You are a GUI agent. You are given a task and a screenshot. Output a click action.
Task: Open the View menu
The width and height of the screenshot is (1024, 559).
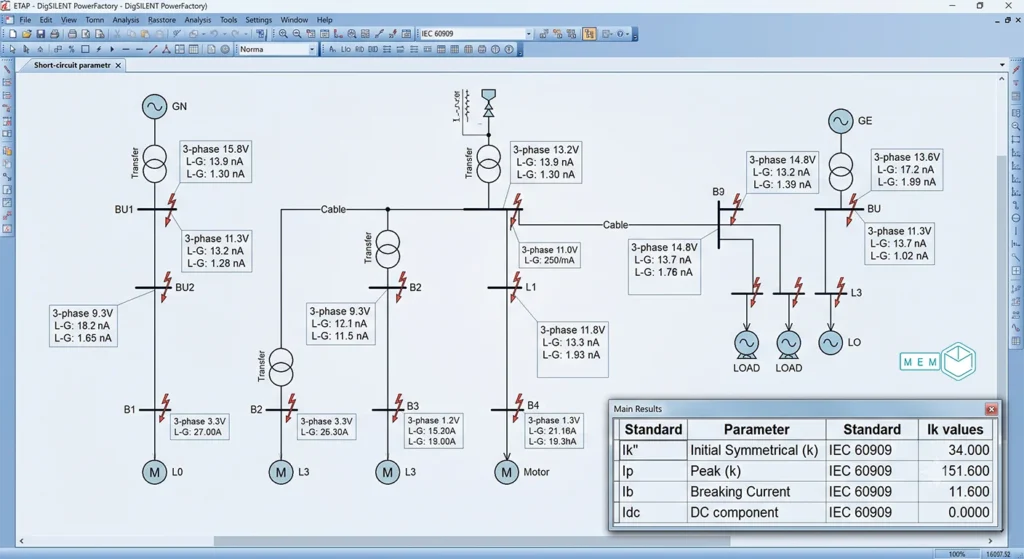pos(69,20)
